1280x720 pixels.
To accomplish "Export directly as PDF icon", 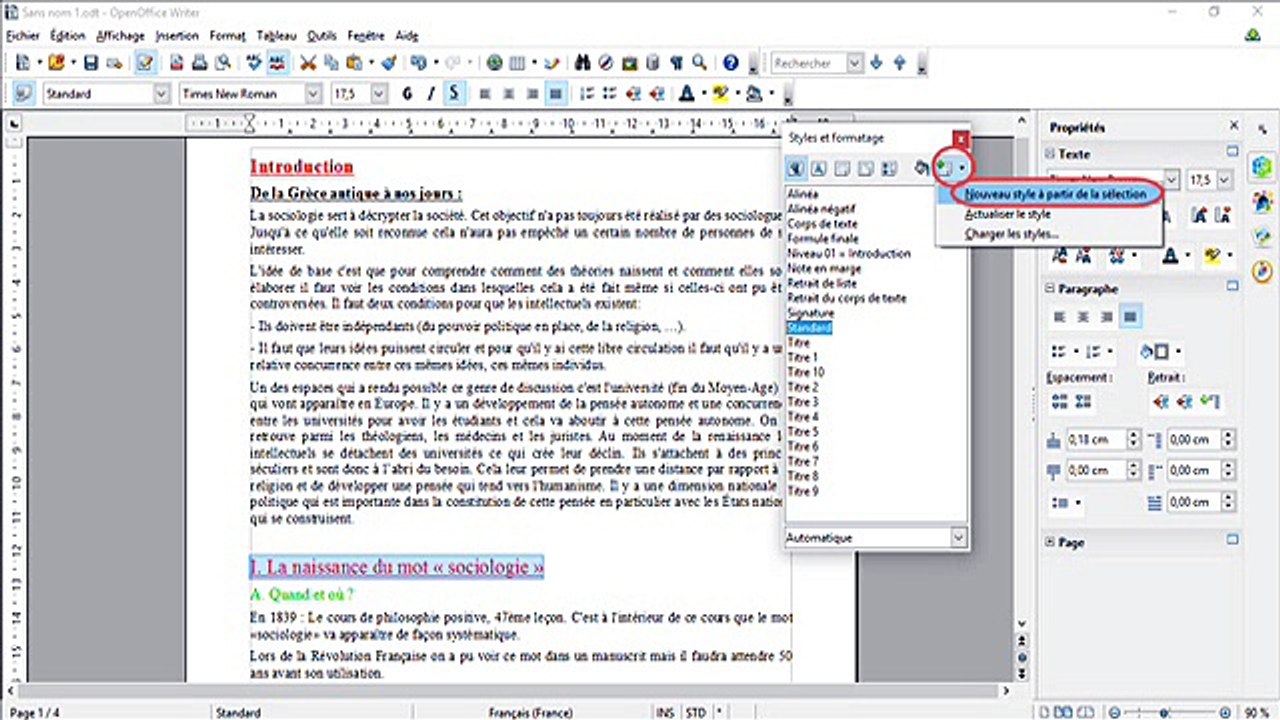I will (x=177, y=63).
